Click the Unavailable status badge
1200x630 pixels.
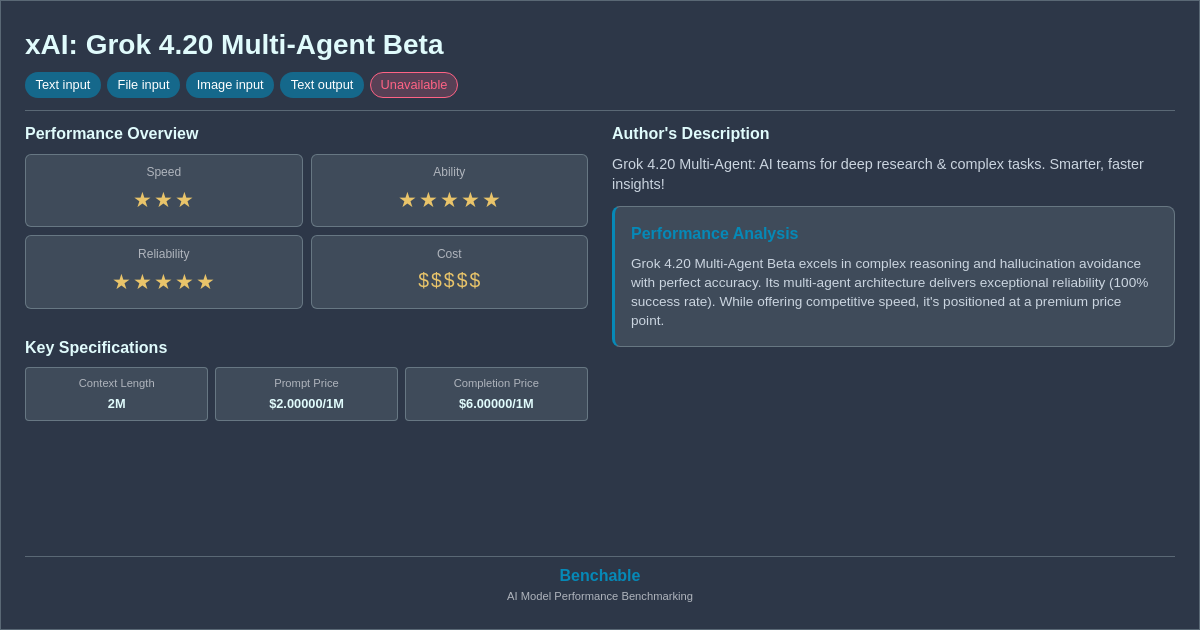[x=414, y=85]
